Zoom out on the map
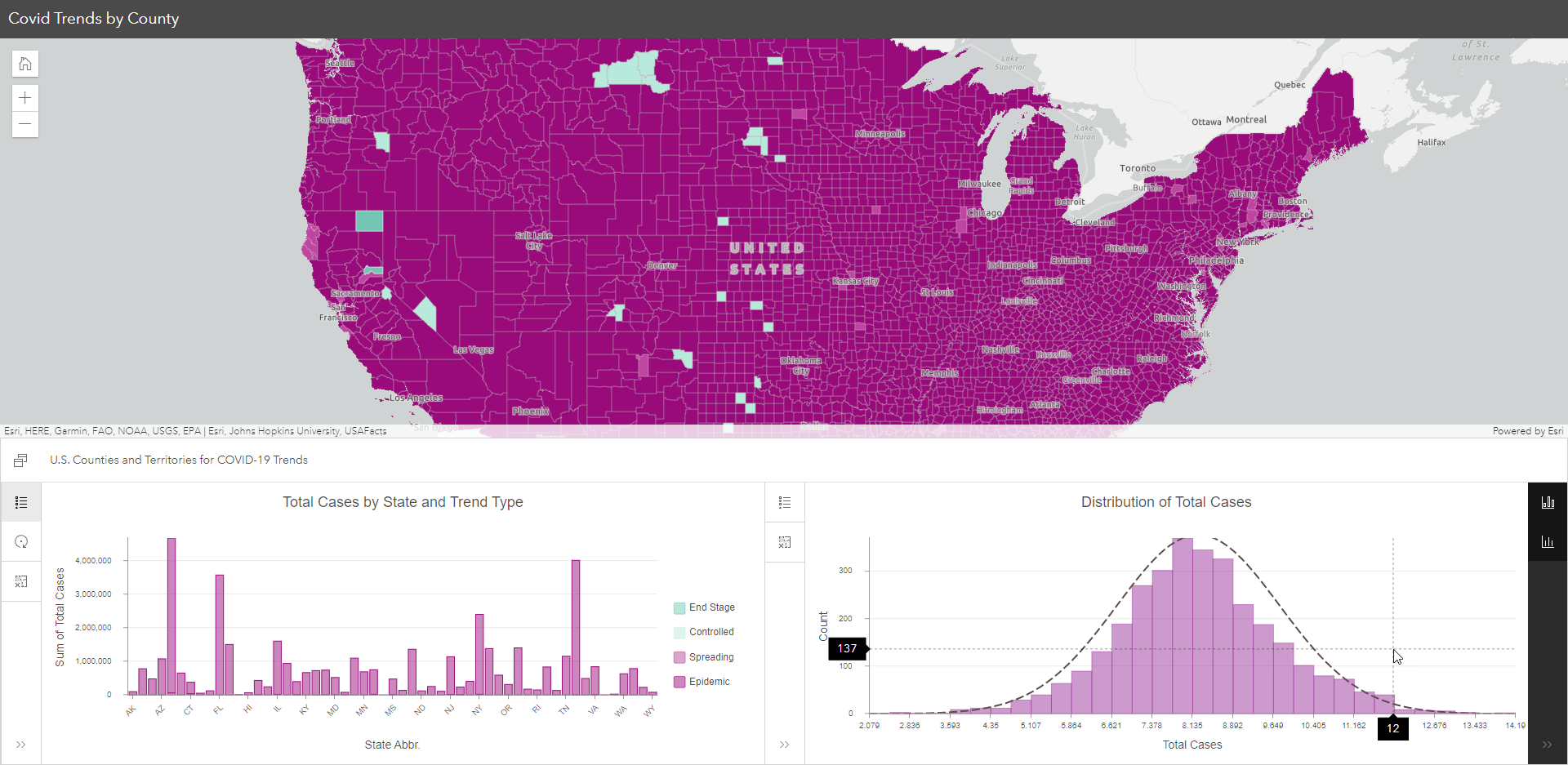Screen dimensions: 1568x765 (24, 124)
